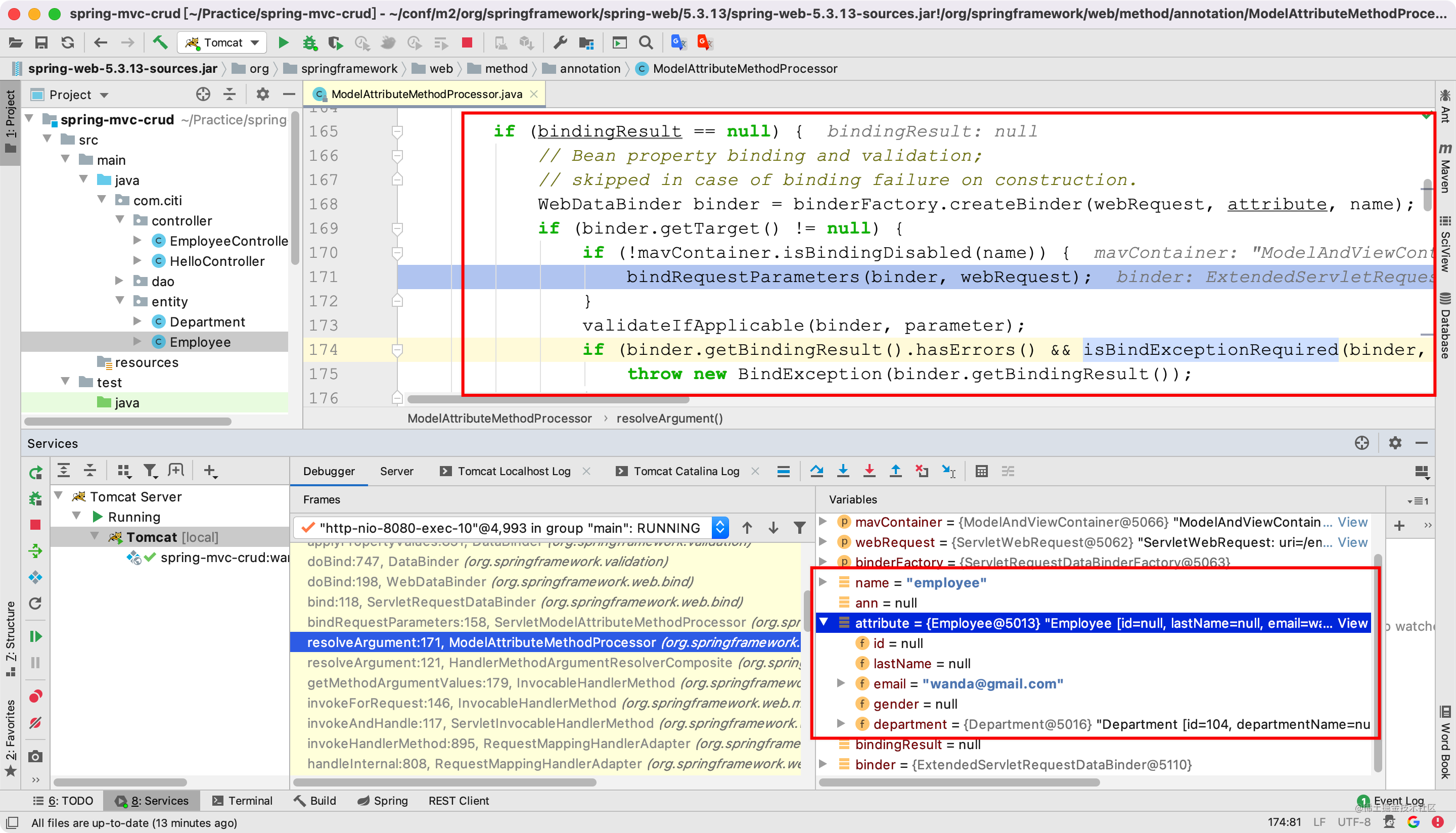This screenshot has width=1456, height=833.
Task: Collapse the controller package node
Action: 120,220
